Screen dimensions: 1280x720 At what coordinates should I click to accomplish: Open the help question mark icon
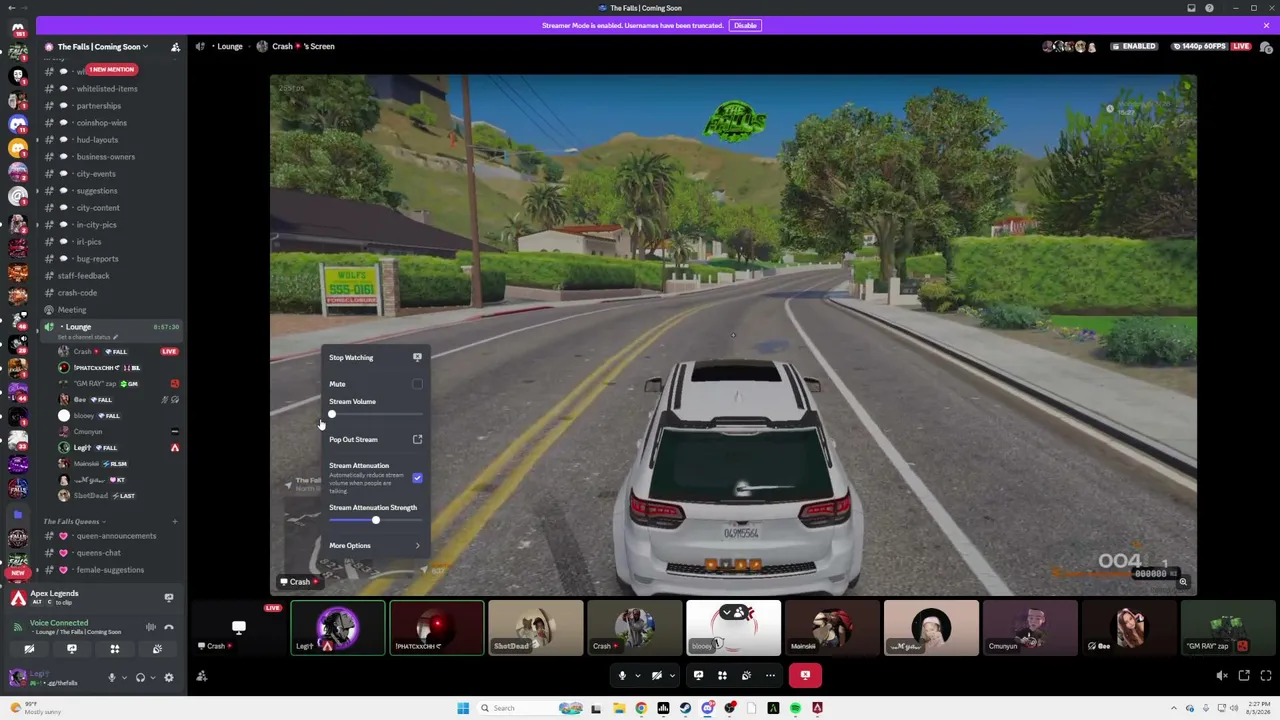1210,8
